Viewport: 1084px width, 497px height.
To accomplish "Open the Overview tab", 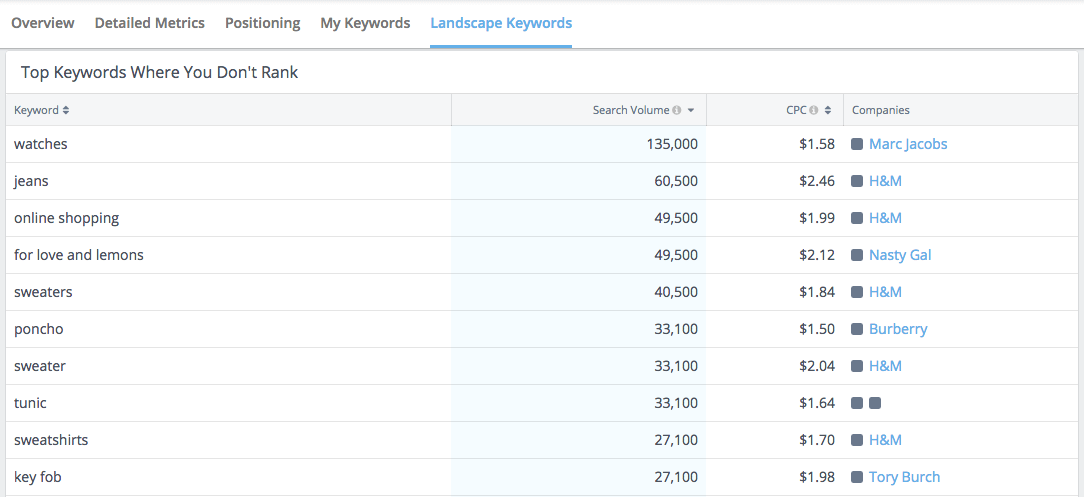I will [43, 23].
